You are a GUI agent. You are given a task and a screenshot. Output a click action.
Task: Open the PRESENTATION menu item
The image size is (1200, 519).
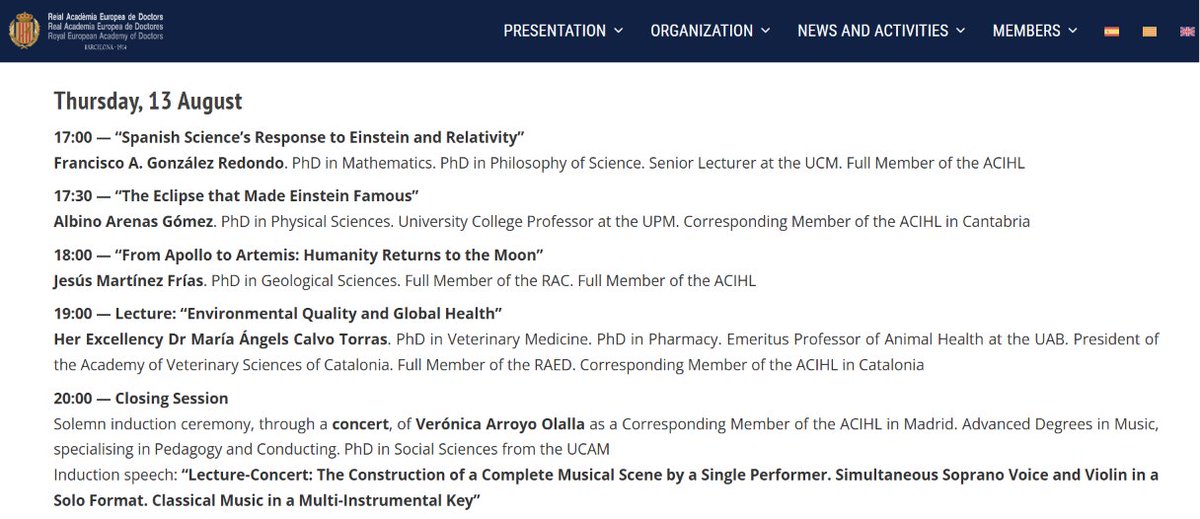tap(555, 31)
